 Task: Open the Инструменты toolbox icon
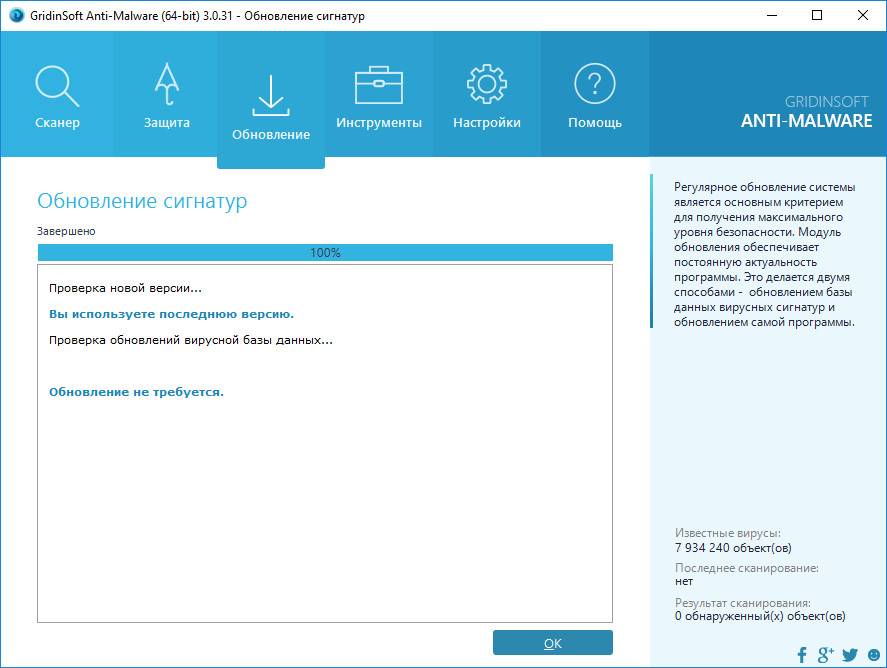[x=378, y=85]
